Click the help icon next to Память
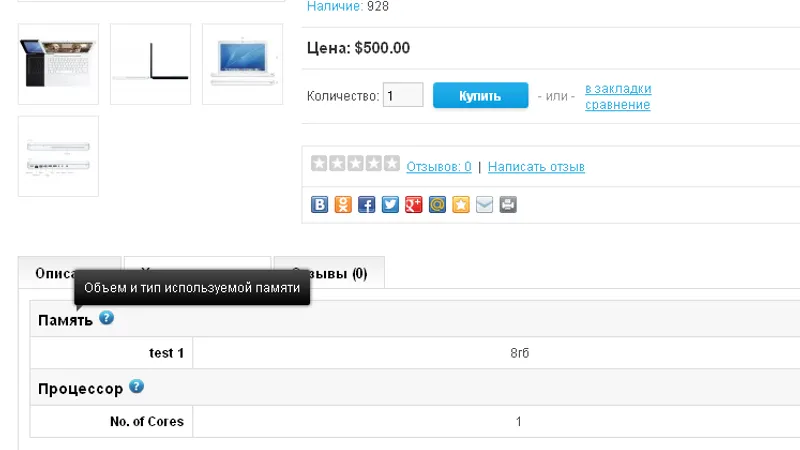 click(106, 318)
